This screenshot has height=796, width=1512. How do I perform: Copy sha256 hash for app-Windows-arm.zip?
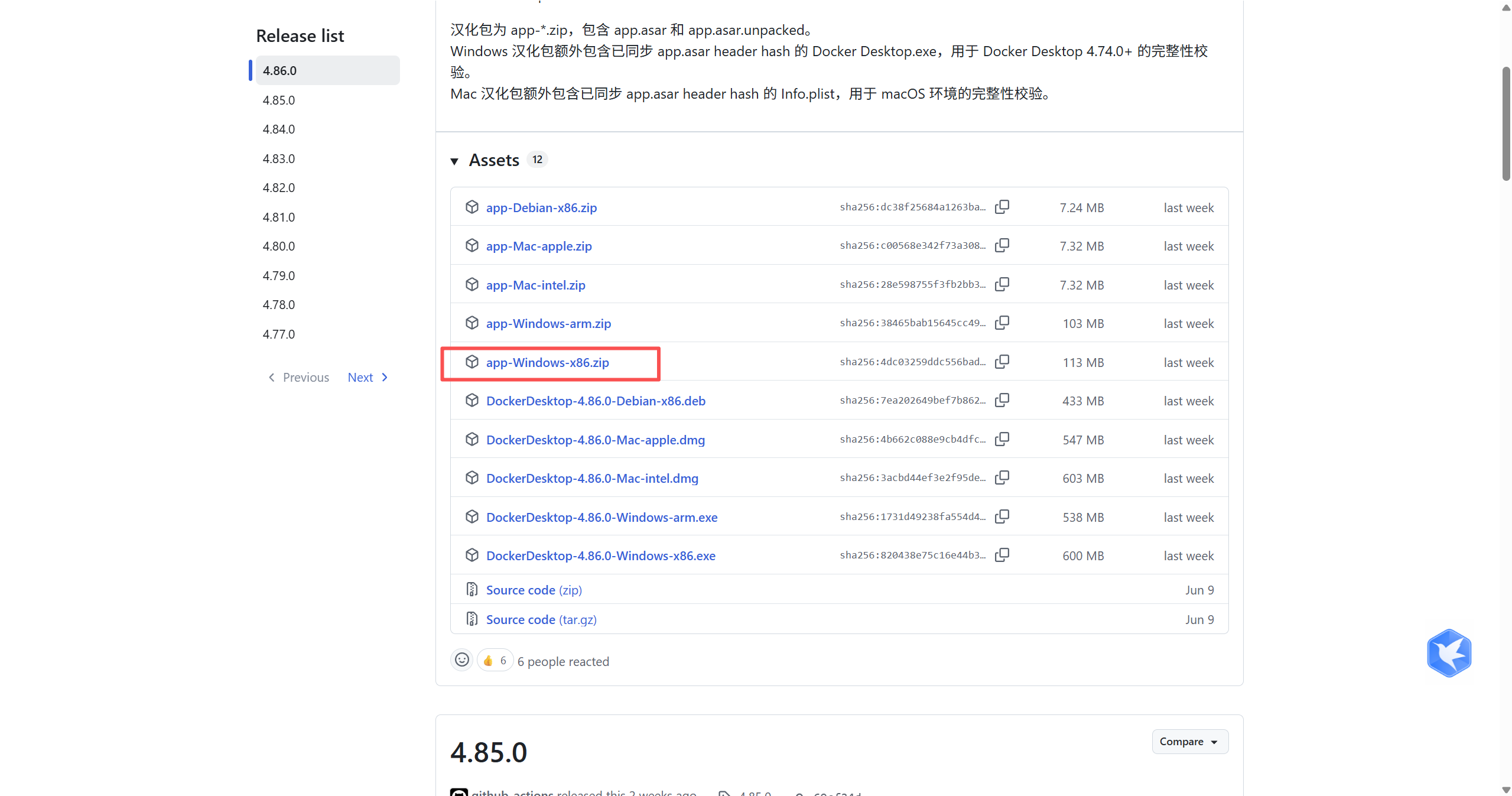(1002, 323)
